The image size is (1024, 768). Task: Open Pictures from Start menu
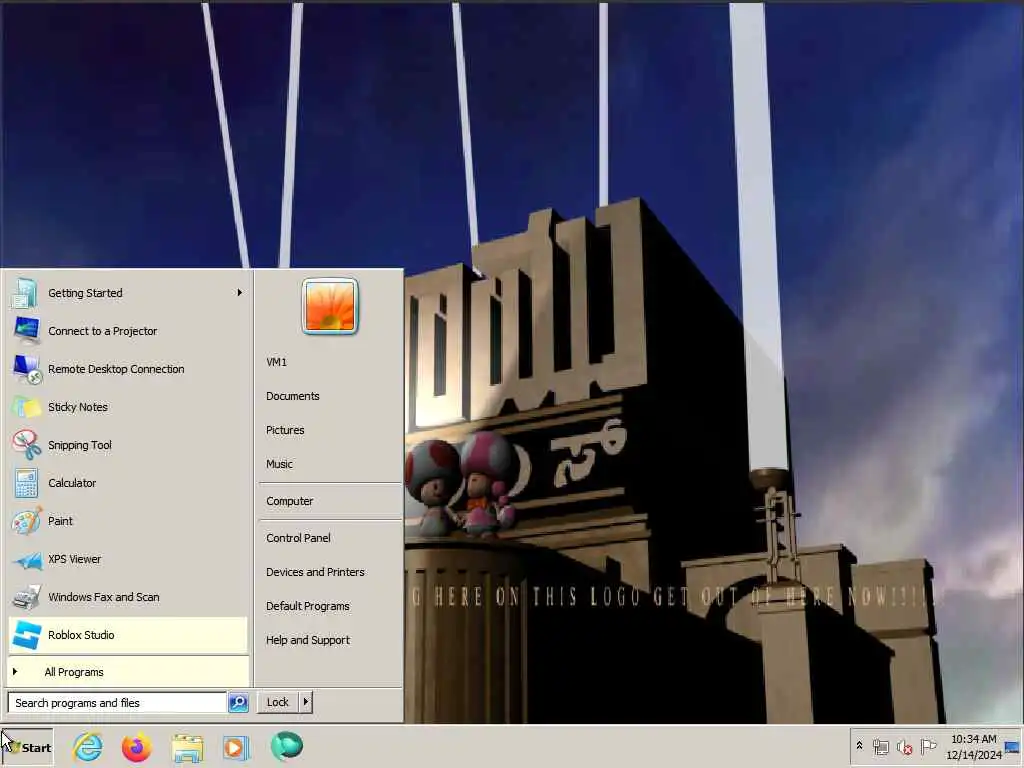pos(285,430)
